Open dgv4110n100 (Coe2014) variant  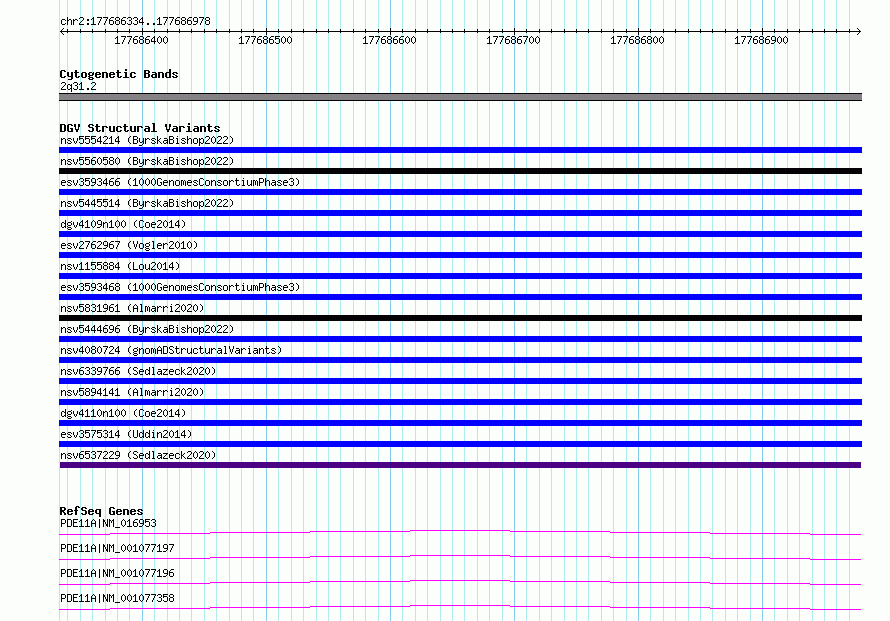tap(123, 413)
